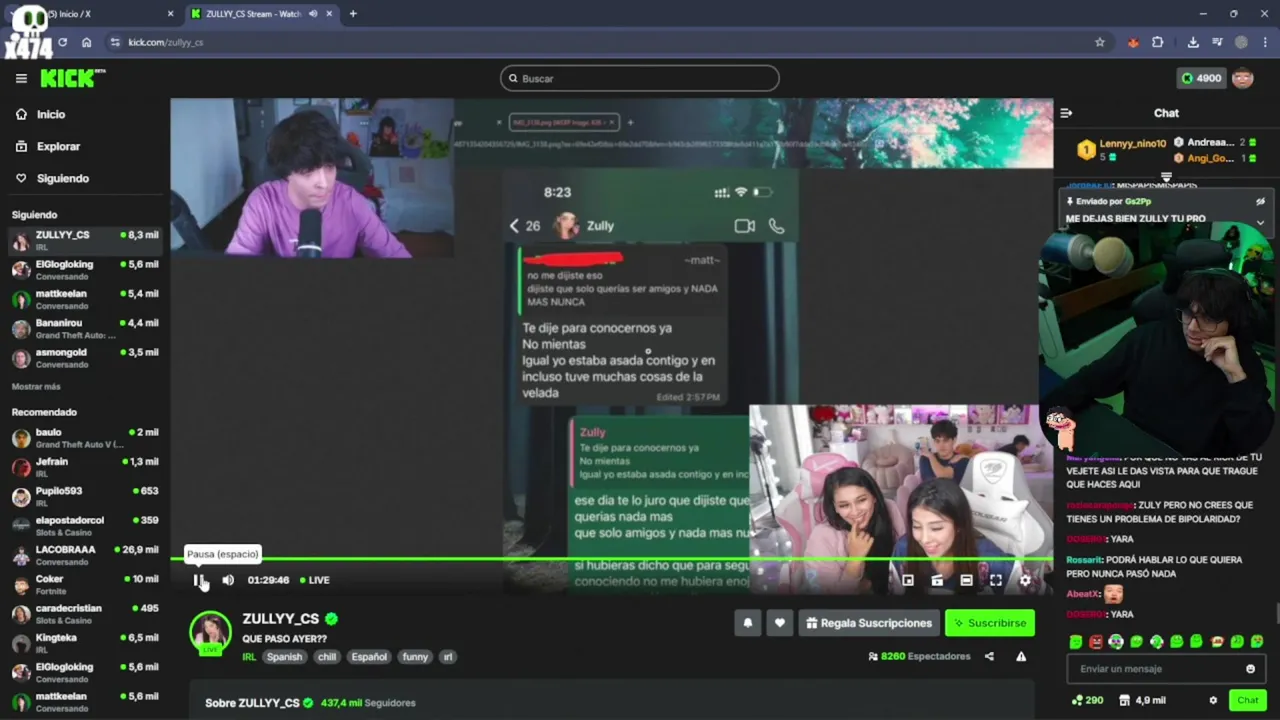Expand pinned message chevron
The image size is (1280, 720).
pos(1260,222)
